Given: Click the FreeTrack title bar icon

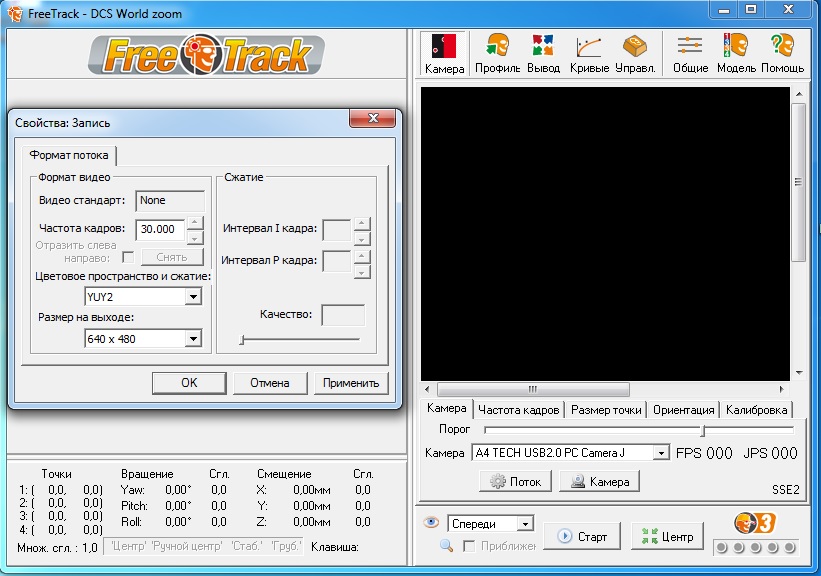Looking at the screenshot, I should [15, 14].
